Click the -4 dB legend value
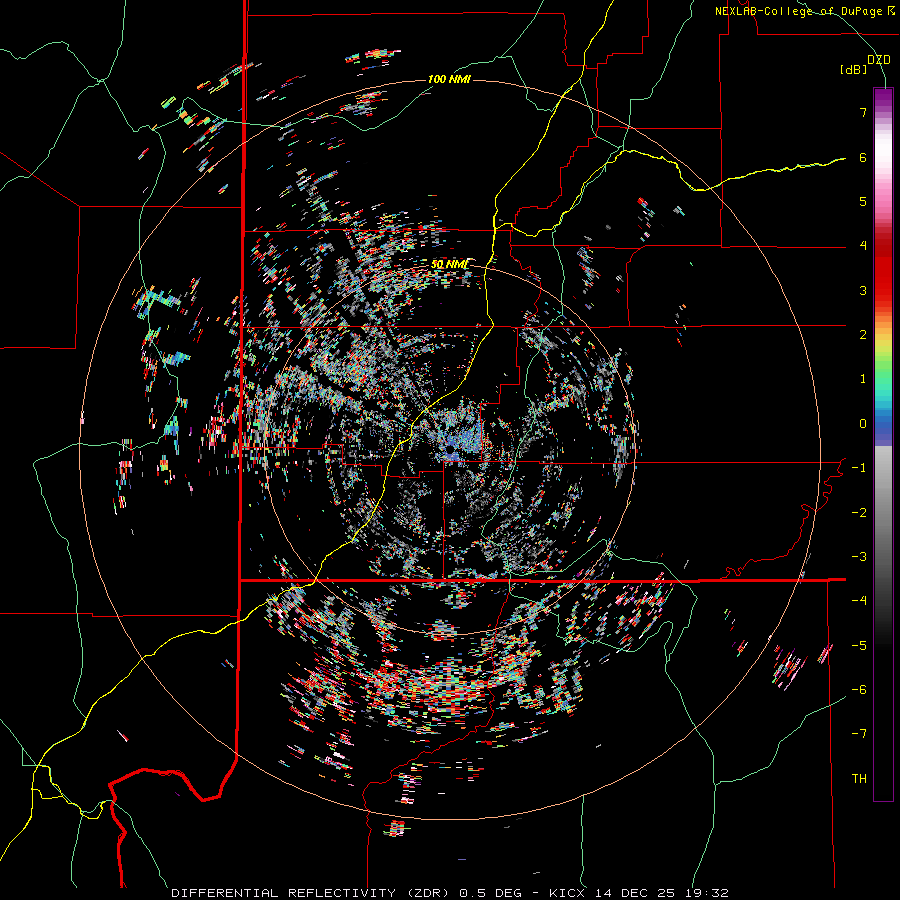This screenshot has height=900, width=900. click(859, 601)
